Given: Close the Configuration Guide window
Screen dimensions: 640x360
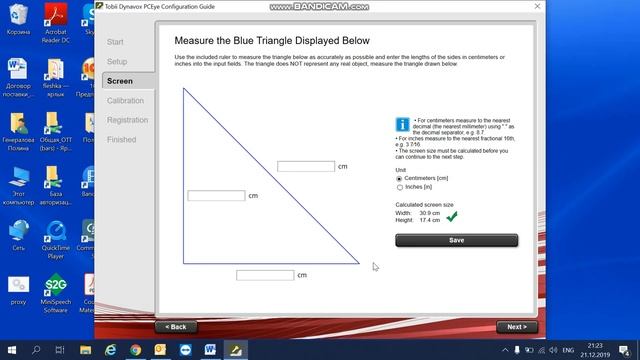Looking at the screenshot, I should pyautogui.click(x=537, y=6).
